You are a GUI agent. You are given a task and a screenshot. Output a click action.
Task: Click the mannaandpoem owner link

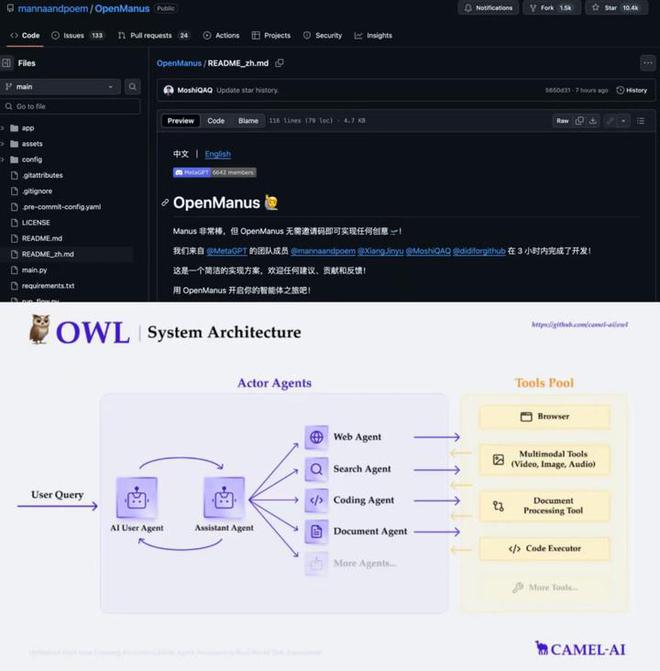(x=53, y=9)
